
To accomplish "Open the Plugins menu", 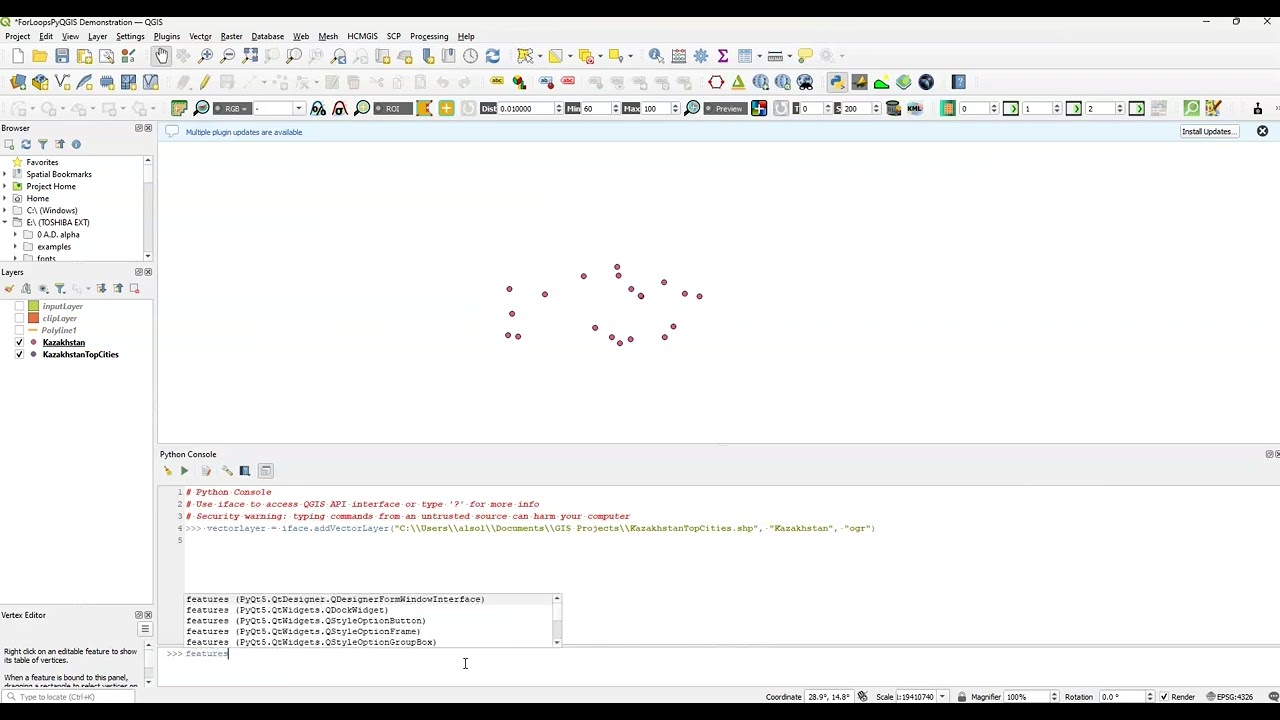I will [167, 36].
